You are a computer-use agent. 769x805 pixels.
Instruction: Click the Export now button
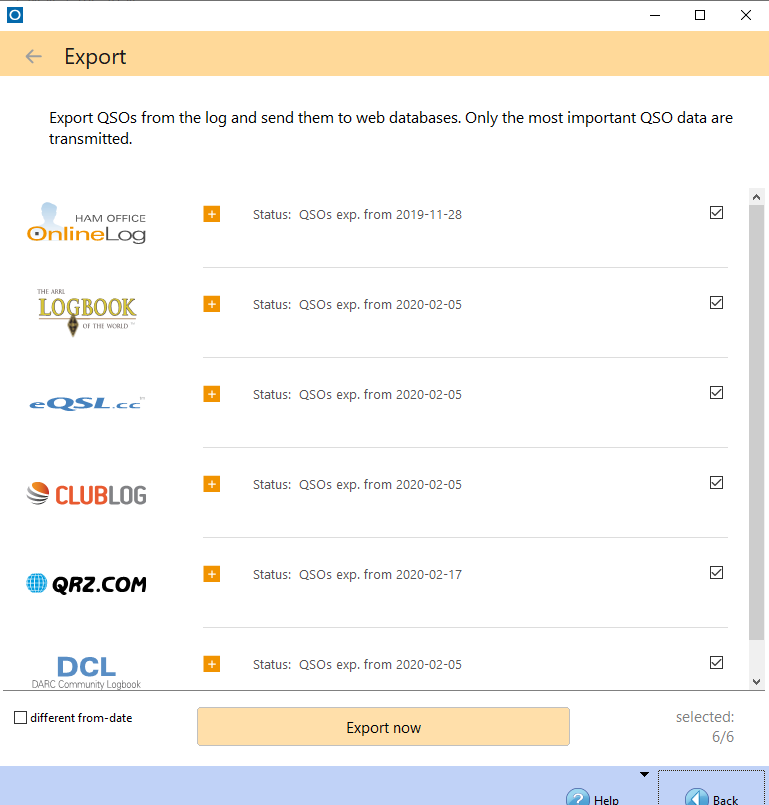(383, 726)
